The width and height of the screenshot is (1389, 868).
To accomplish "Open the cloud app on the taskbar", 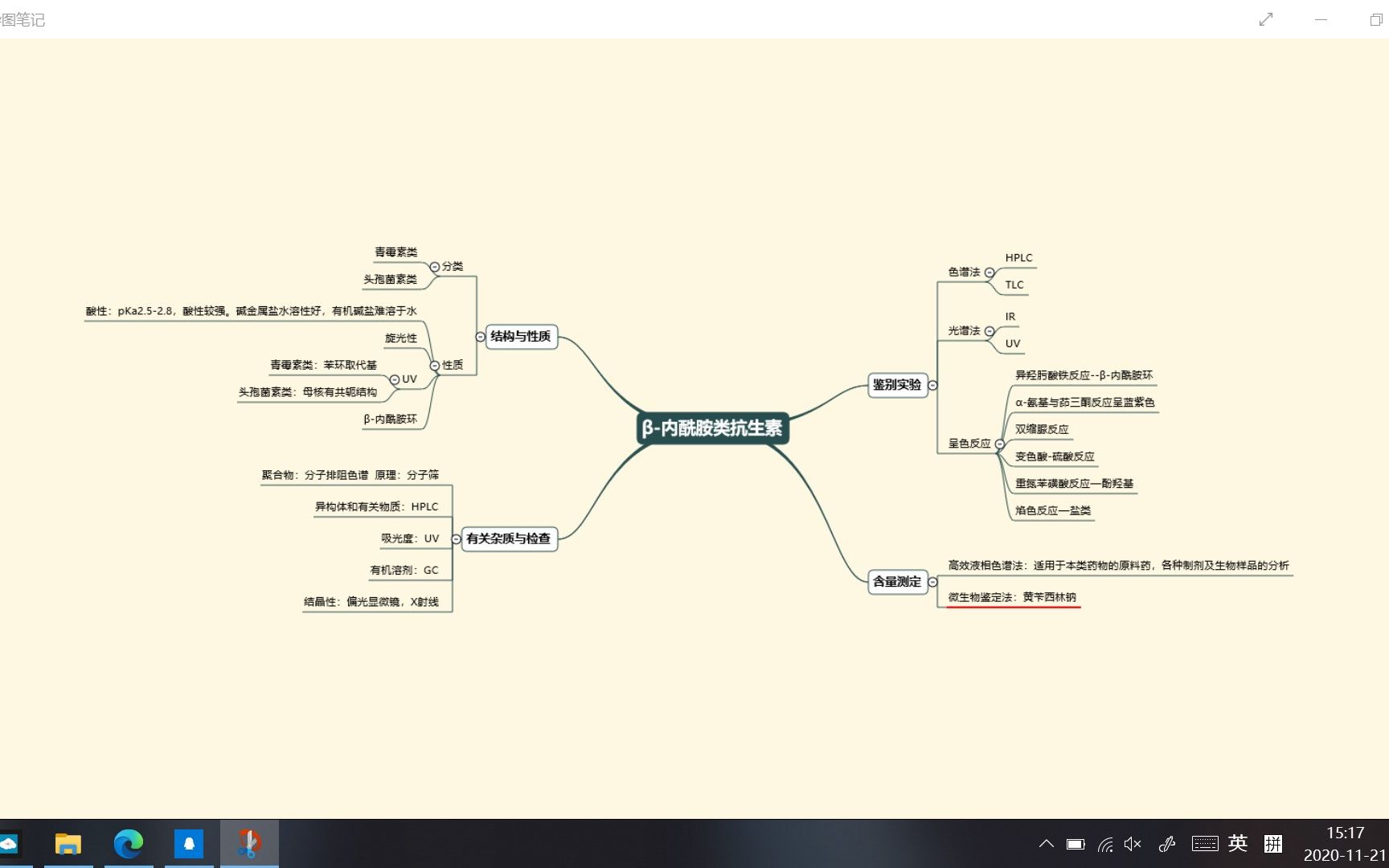I will 9,844.
